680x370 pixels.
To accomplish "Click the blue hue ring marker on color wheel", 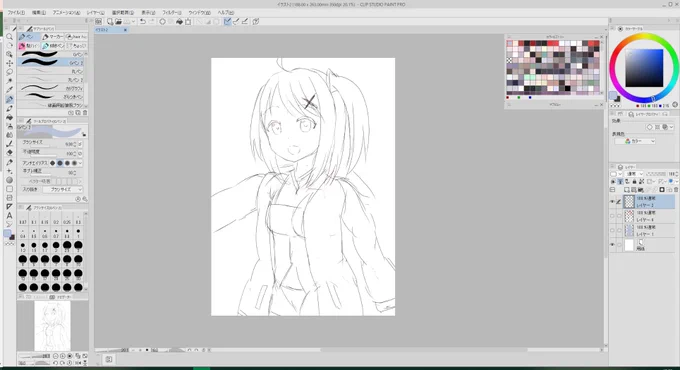I will (x=653, y=99).
